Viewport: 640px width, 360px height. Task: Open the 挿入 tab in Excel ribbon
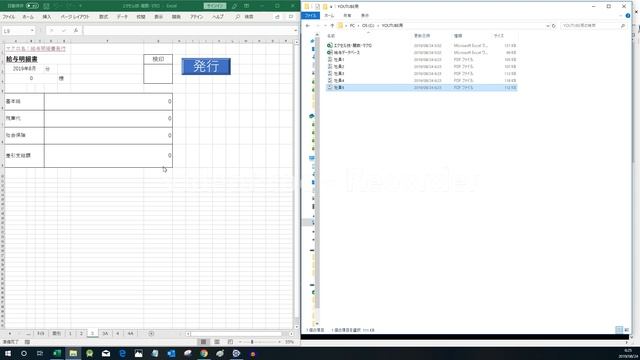[47, 17]
